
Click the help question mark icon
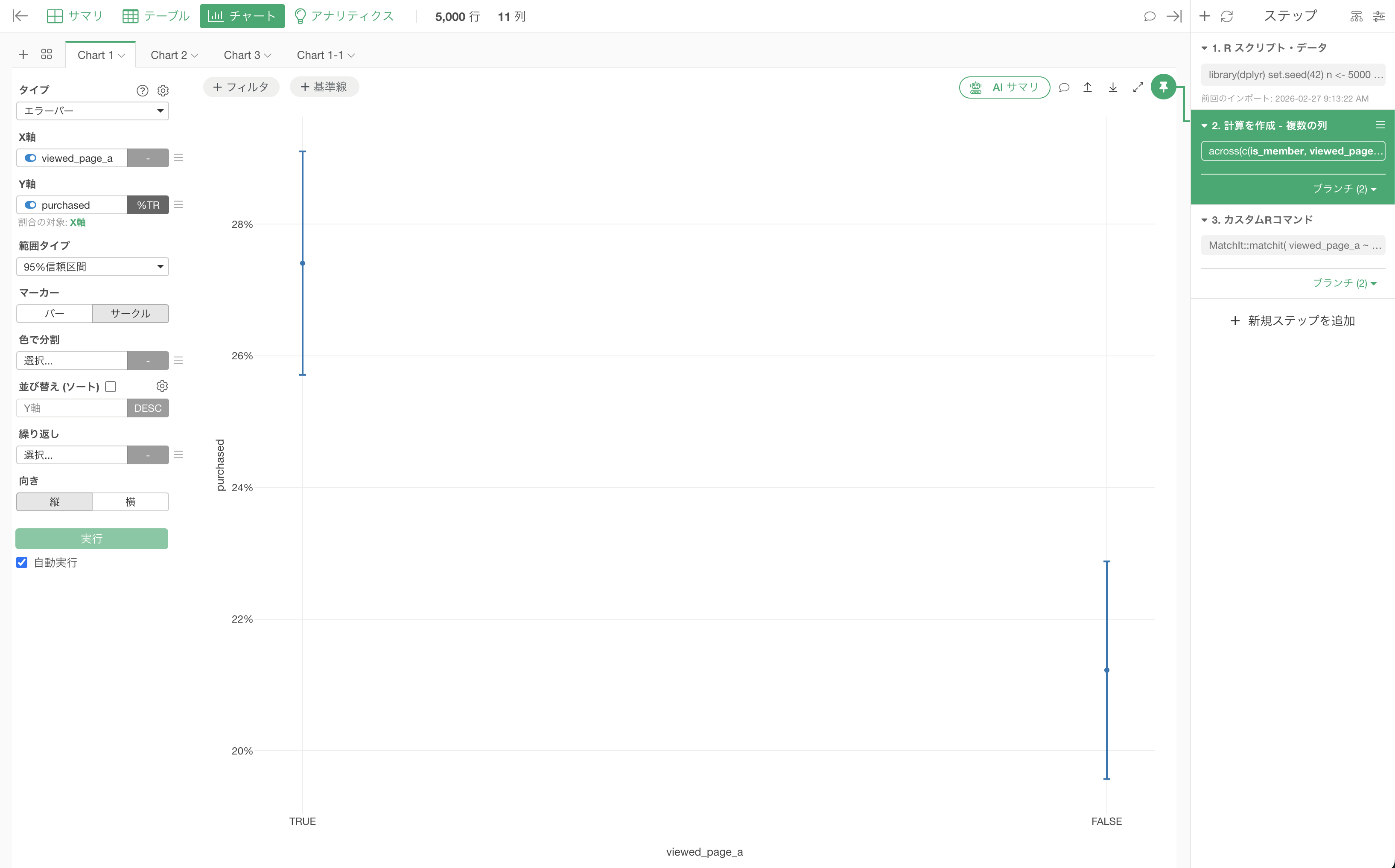click(x=143, y=91)
